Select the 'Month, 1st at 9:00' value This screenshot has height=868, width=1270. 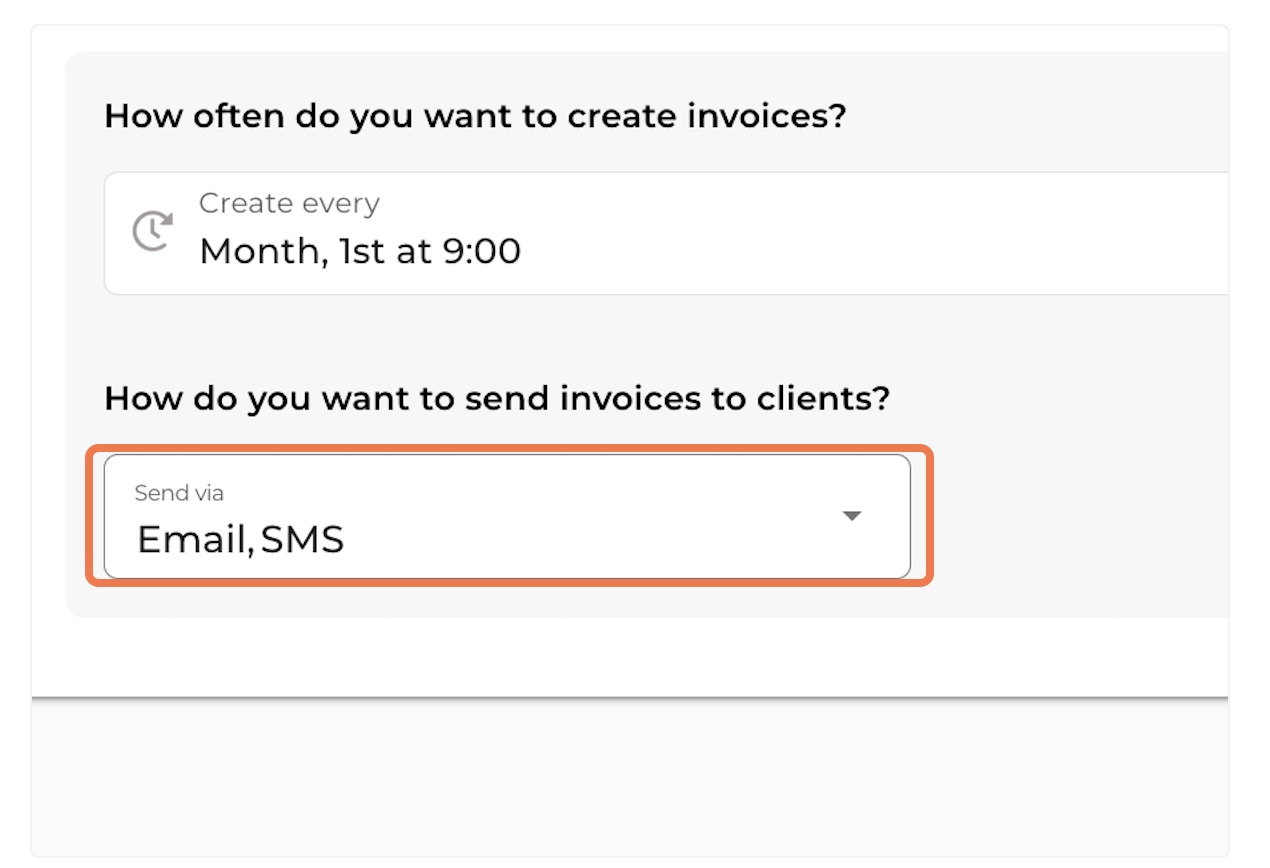tap(360, 251)
